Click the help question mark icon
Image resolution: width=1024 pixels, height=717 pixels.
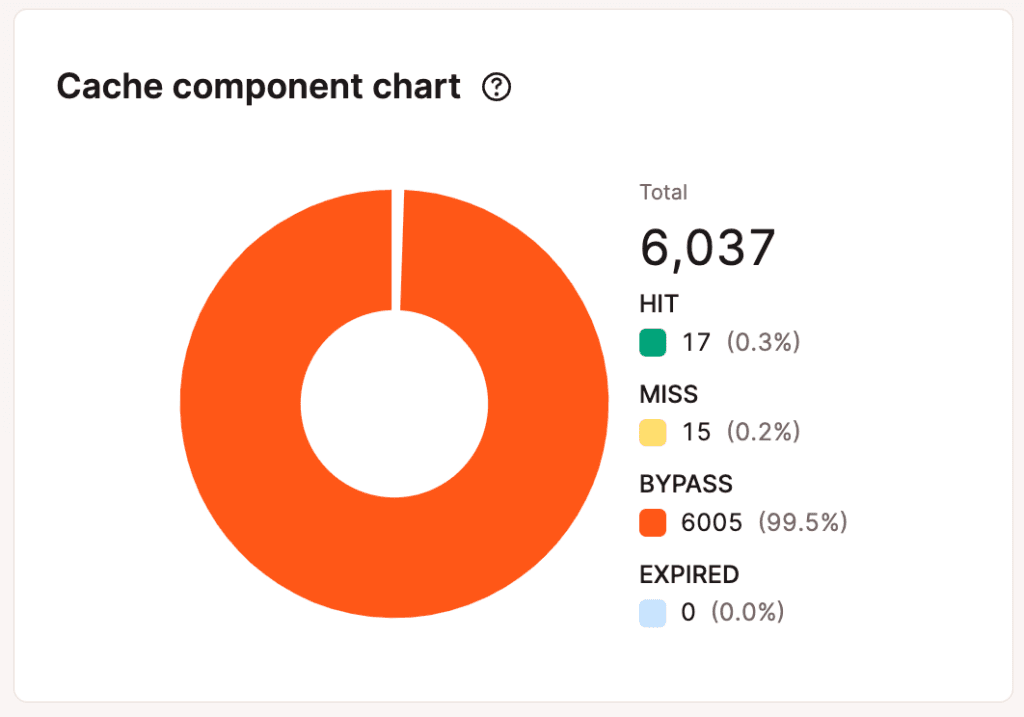point(496,88)
